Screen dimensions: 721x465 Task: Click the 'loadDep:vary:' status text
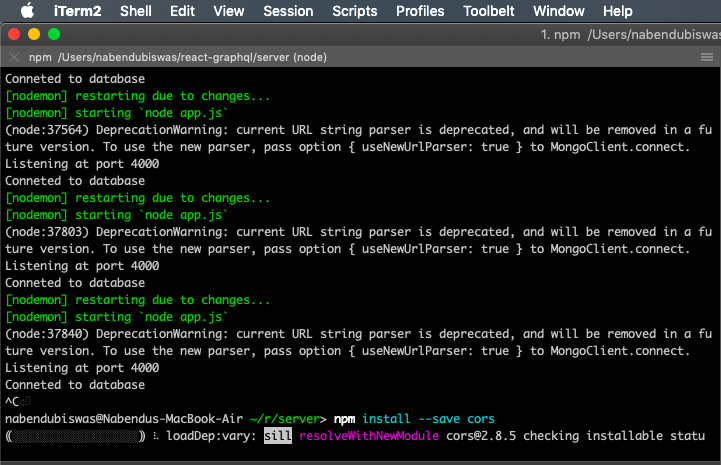(x=211, y=436)
